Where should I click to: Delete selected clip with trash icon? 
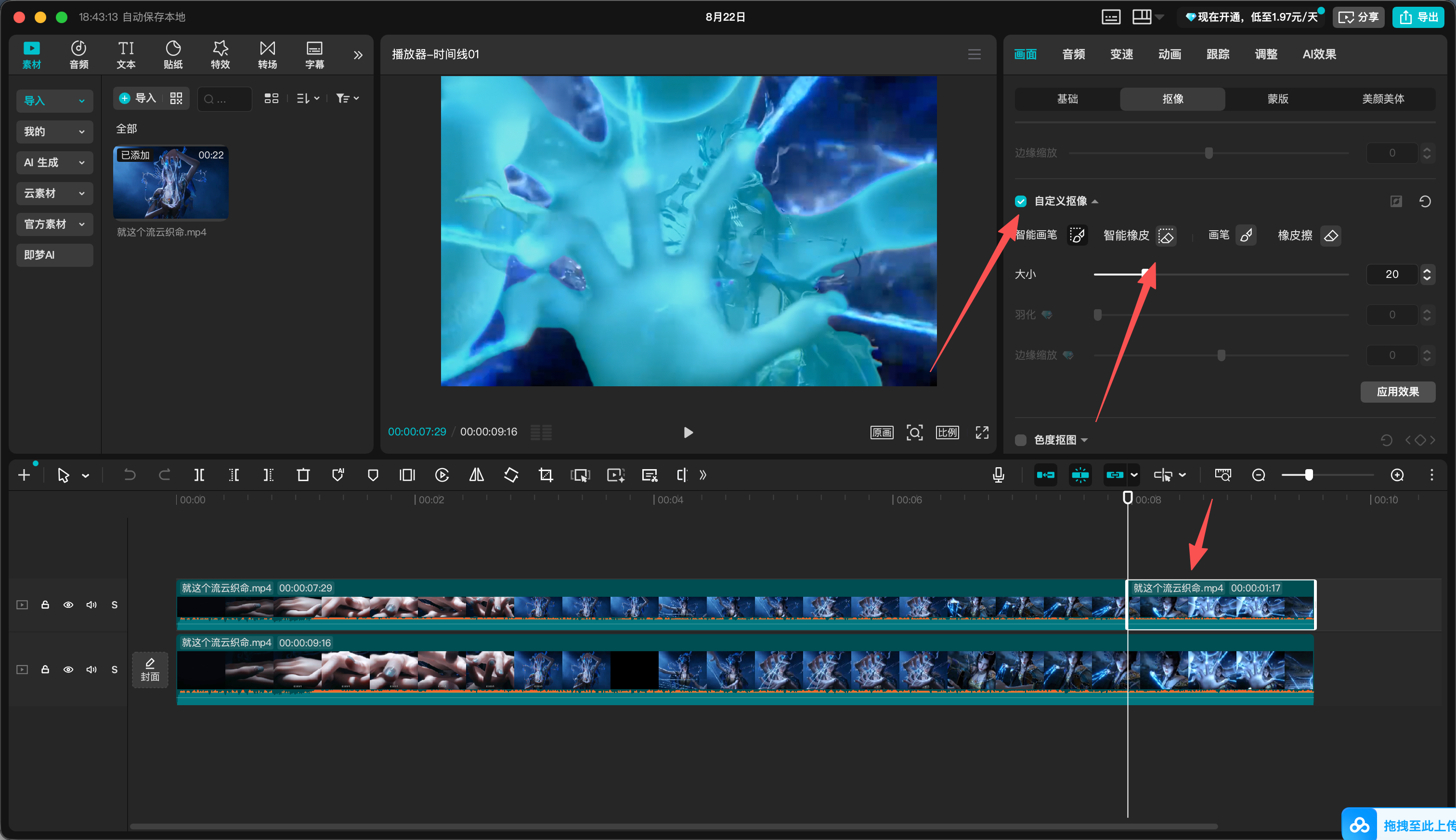tap(303, 475)
